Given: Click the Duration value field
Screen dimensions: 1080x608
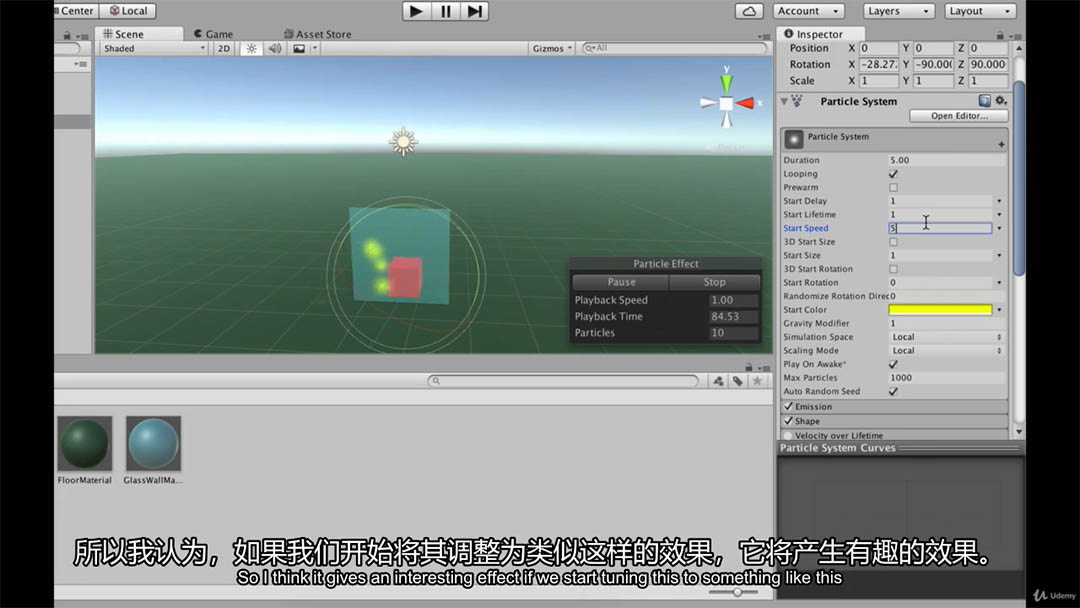Looking at the screenshot, I should (x=946, y=160).
